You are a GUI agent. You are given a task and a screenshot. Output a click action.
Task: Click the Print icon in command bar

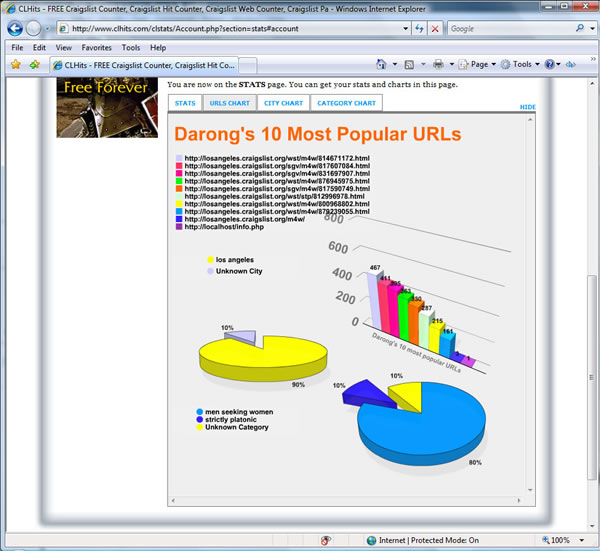click(x=438, y=65)
